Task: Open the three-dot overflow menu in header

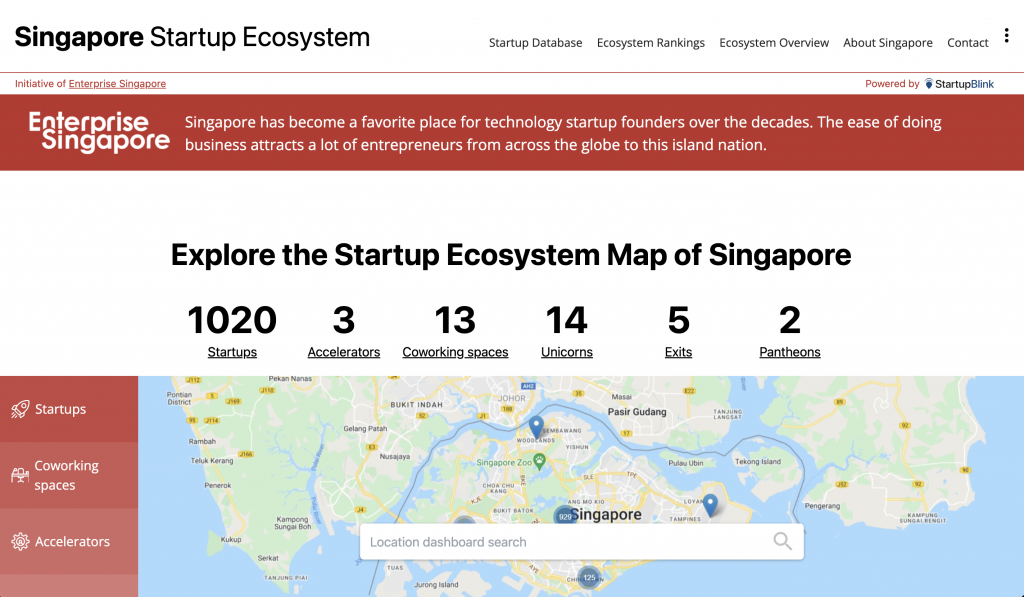Action: tap(1005, 36)
